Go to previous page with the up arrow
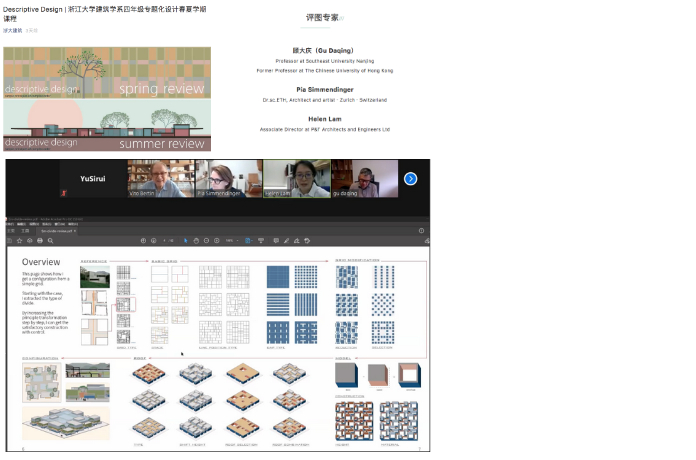The height and width of the screenshot is (460, 696). click(x=141, y=241)
